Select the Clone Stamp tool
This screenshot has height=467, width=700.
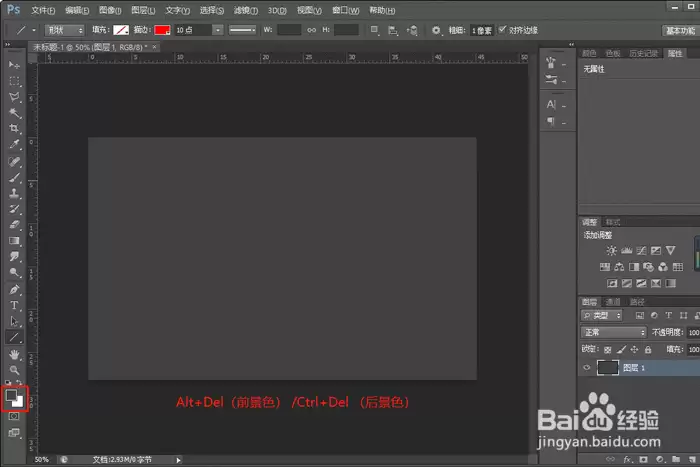click(14, 193)
